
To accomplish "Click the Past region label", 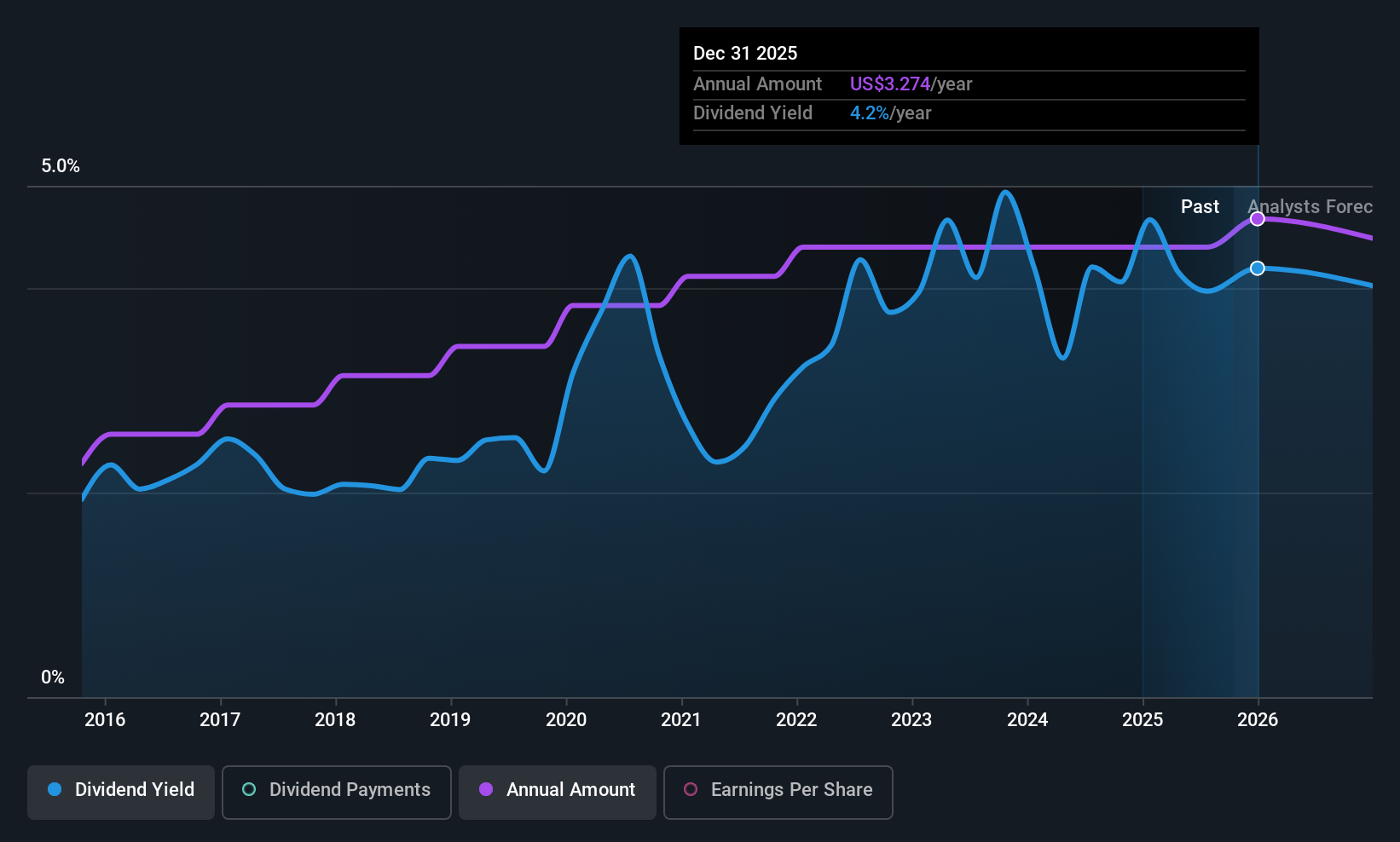I will (x=1200, y=207).
